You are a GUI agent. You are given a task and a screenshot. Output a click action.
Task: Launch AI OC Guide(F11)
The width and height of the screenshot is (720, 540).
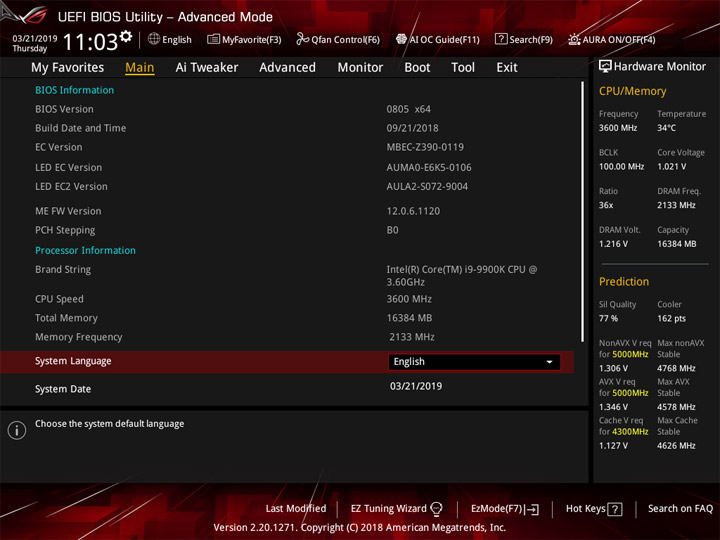[438, 39]
